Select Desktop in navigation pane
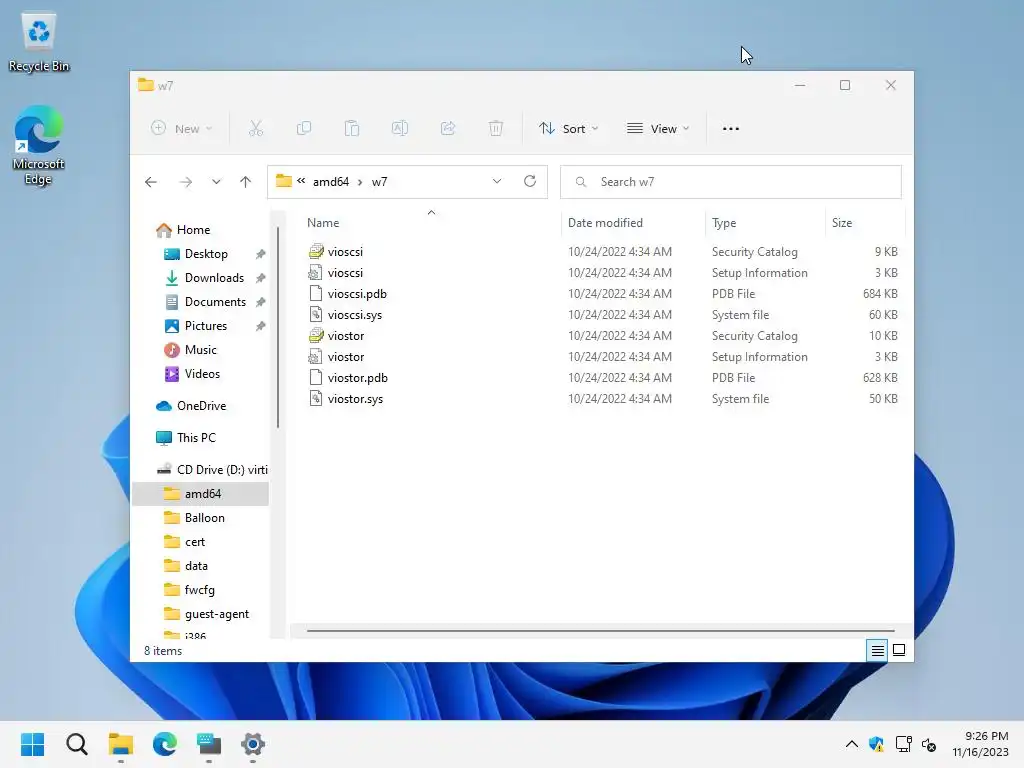 click(x=196, y=254)
